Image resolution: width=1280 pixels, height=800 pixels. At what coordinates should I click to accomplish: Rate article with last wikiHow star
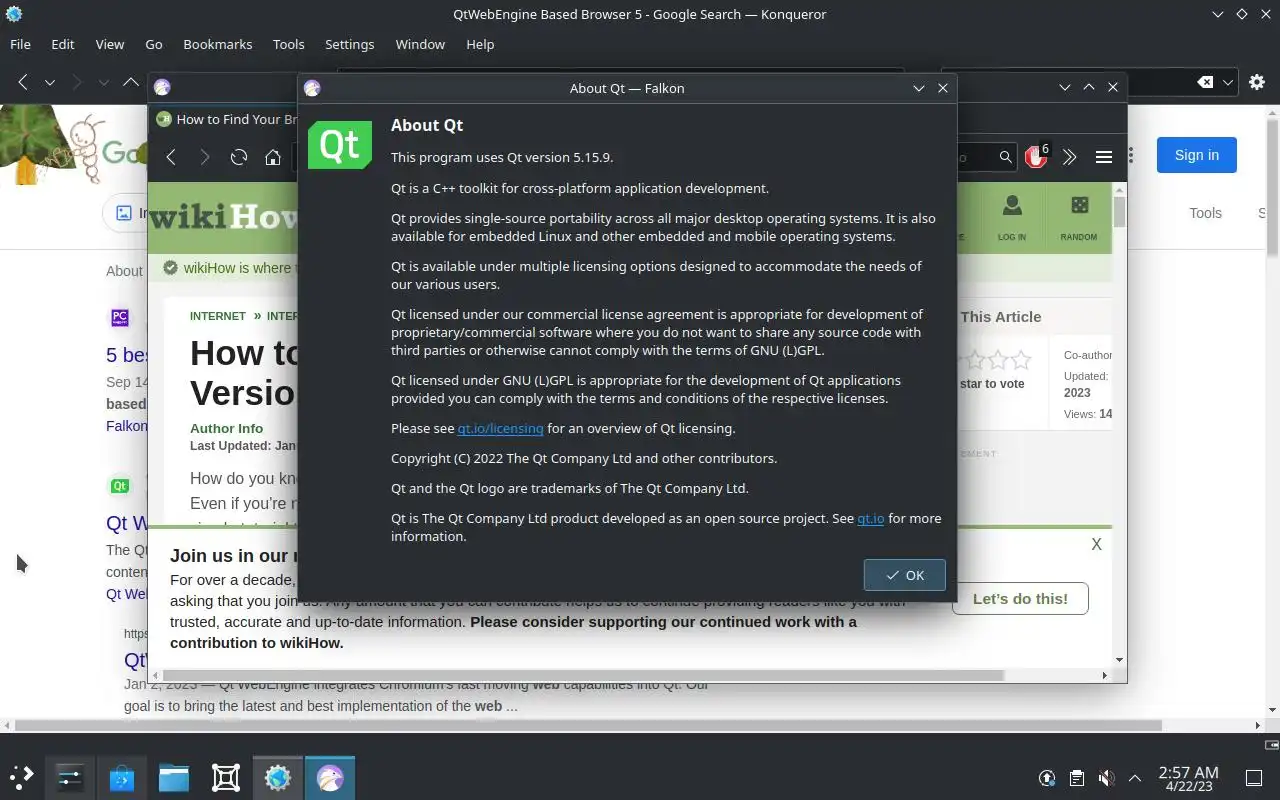[1021, 360]
